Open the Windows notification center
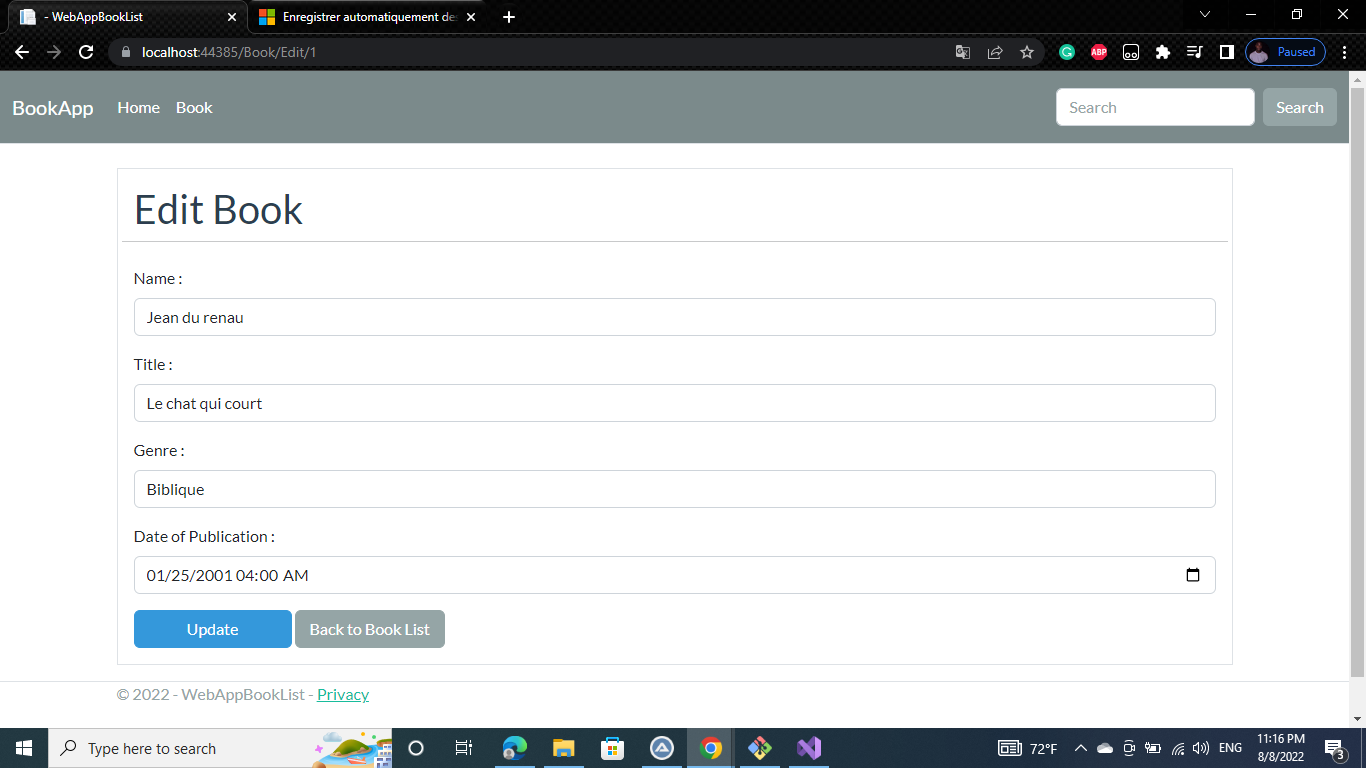 [1334, 748]
